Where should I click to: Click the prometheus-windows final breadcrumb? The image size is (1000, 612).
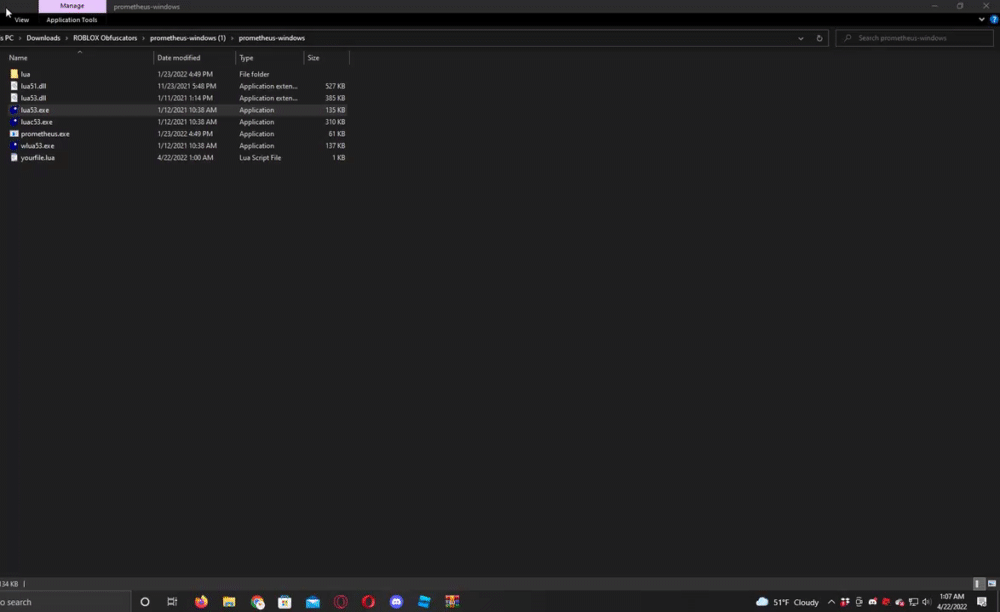coord(272,38)
